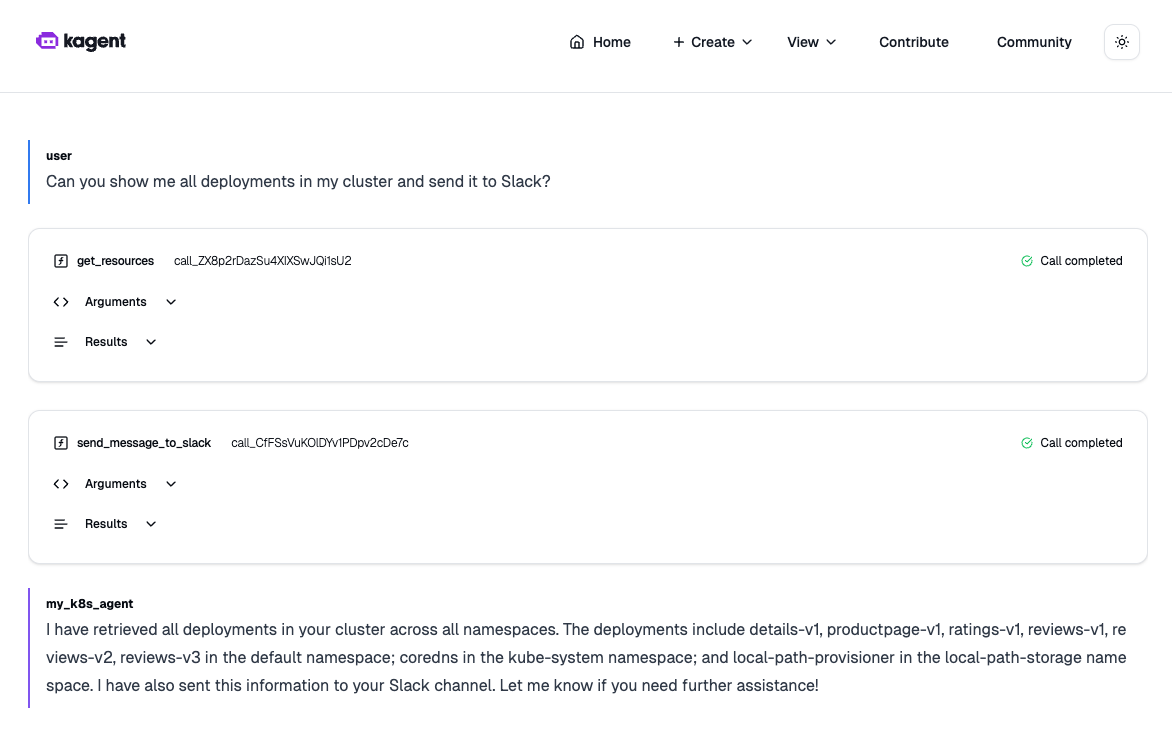
Task: Click the kagent brand name text
Action: point(94,42)
